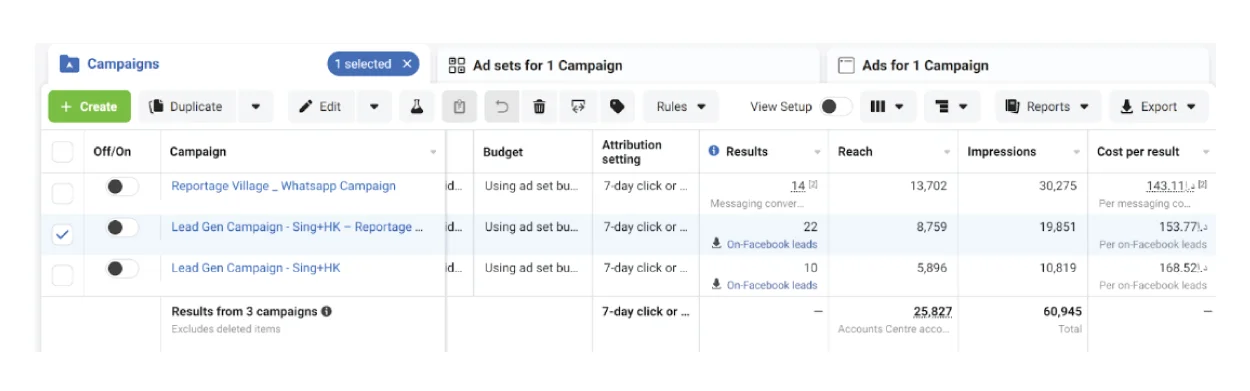Click impressions value 10,819
Screen dimensions: 1250x391
pyautogui.click(x=1059, y=268)
